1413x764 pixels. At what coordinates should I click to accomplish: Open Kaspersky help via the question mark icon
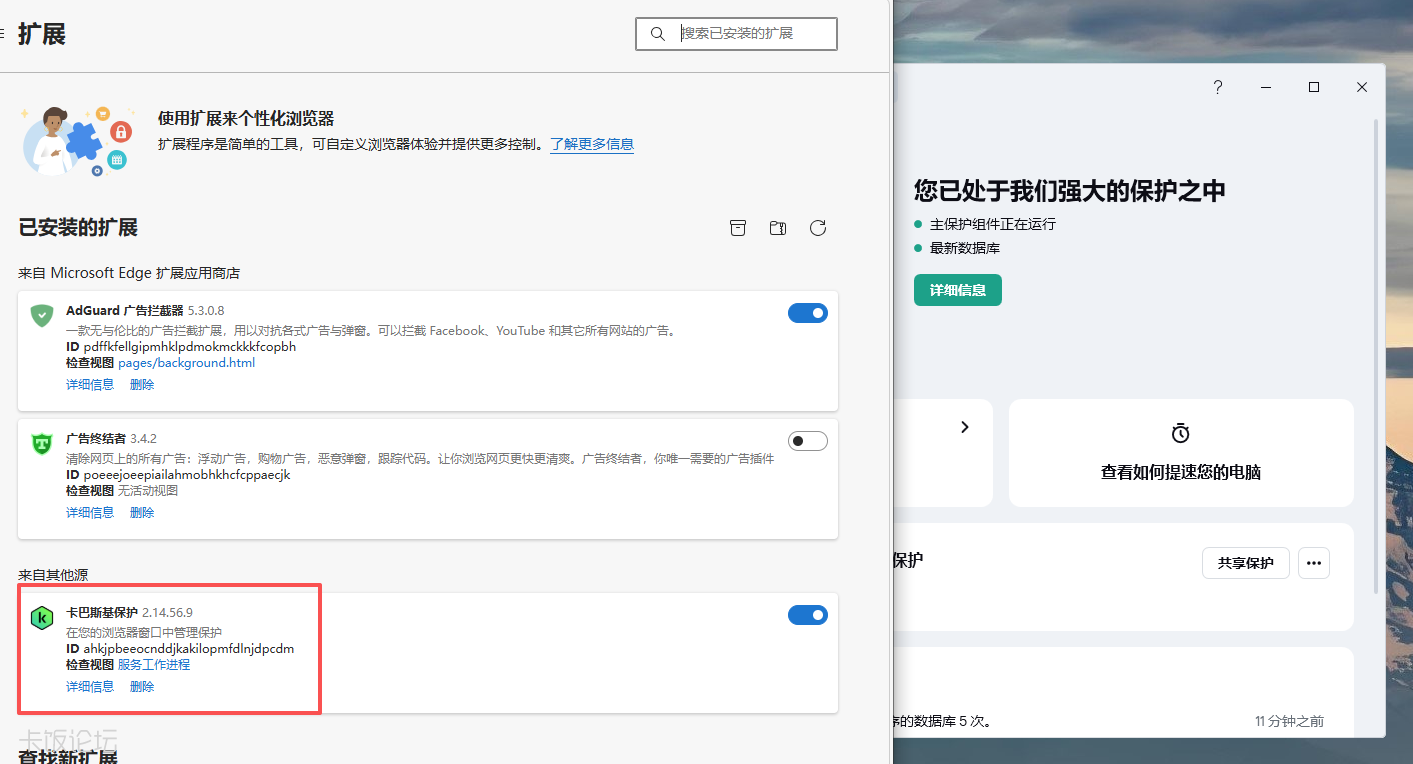click(x=1217, y=87)
